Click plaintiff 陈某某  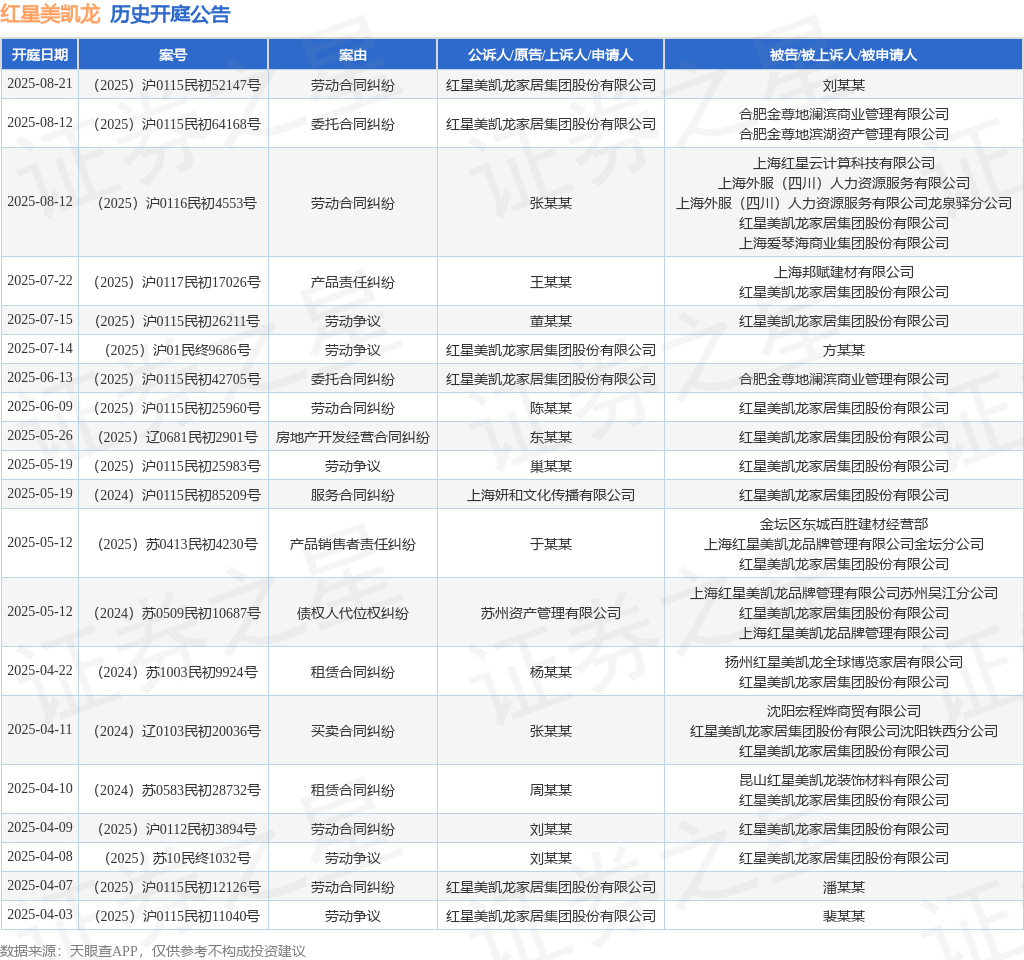551,408
